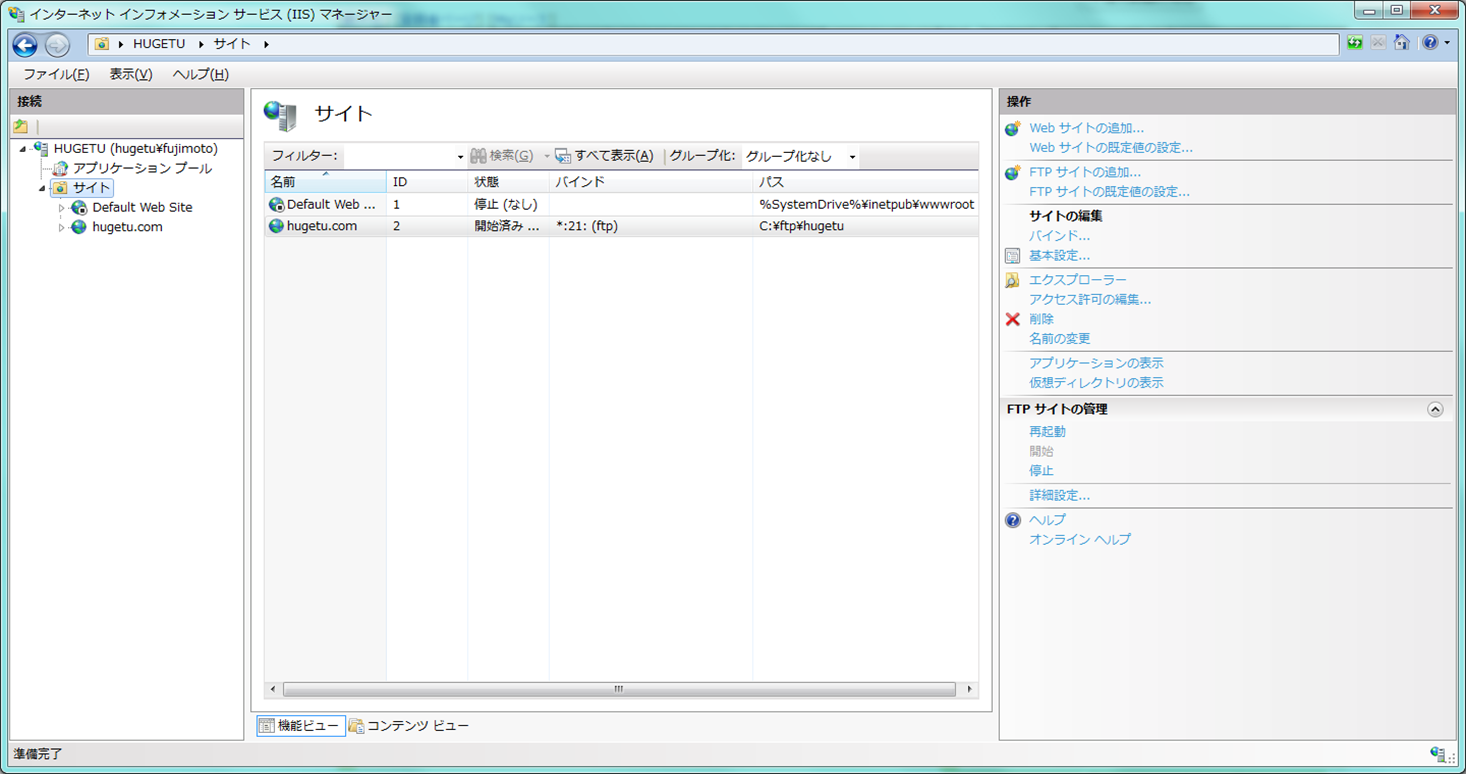Select hugetu.com in connections tree

point(127,227)
